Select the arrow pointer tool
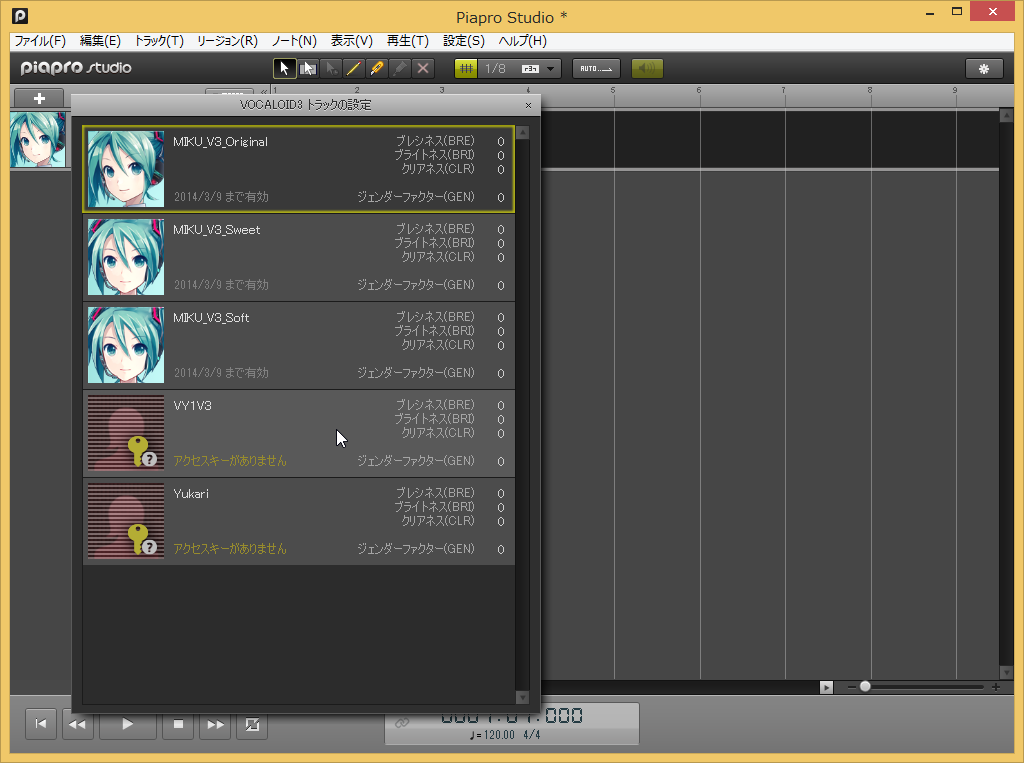Screen dimensions: 1024x763 [284, 68]
